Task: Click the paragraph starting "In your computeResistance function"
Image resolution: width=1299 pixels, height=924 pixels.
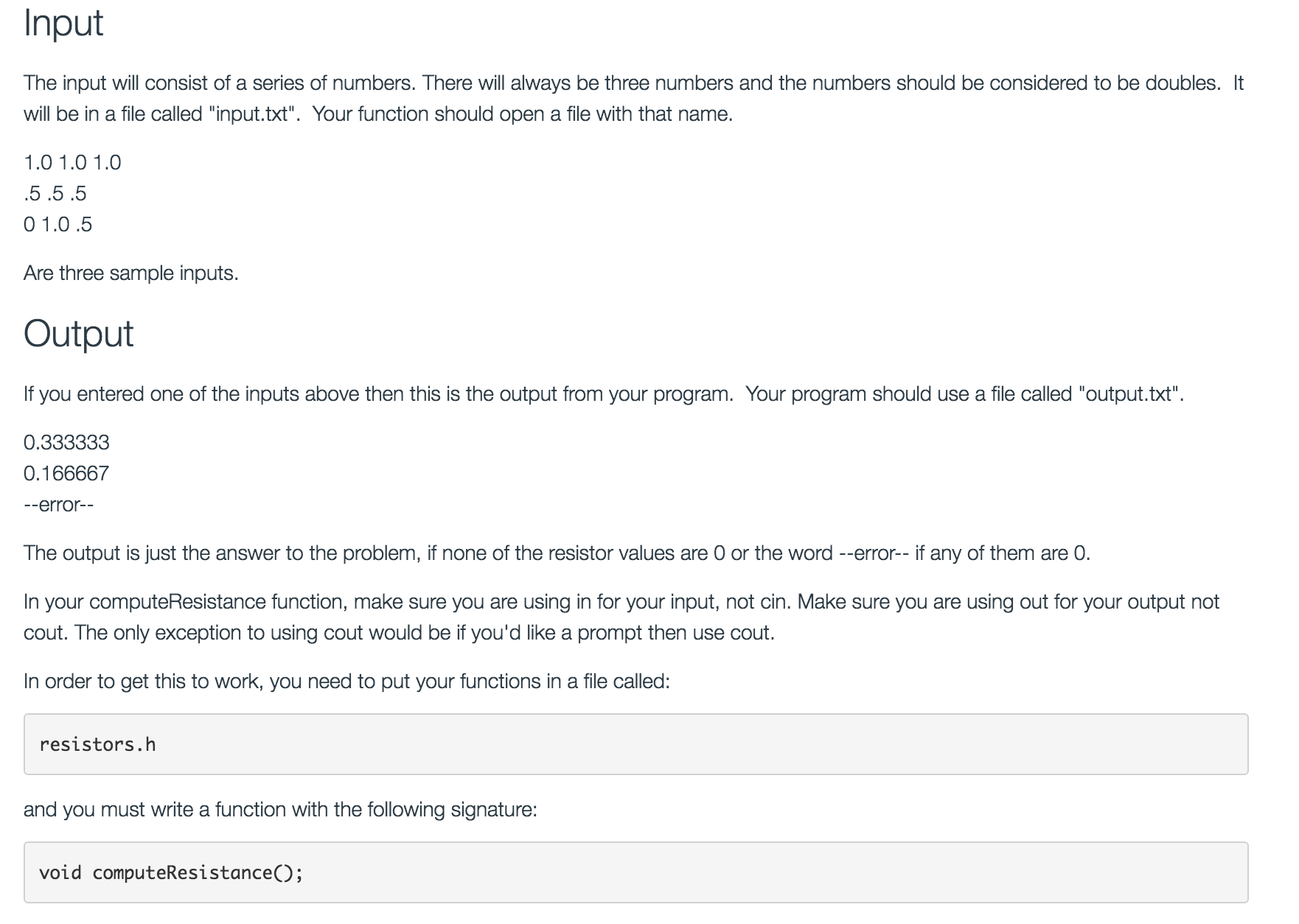Action: (621, 617)
